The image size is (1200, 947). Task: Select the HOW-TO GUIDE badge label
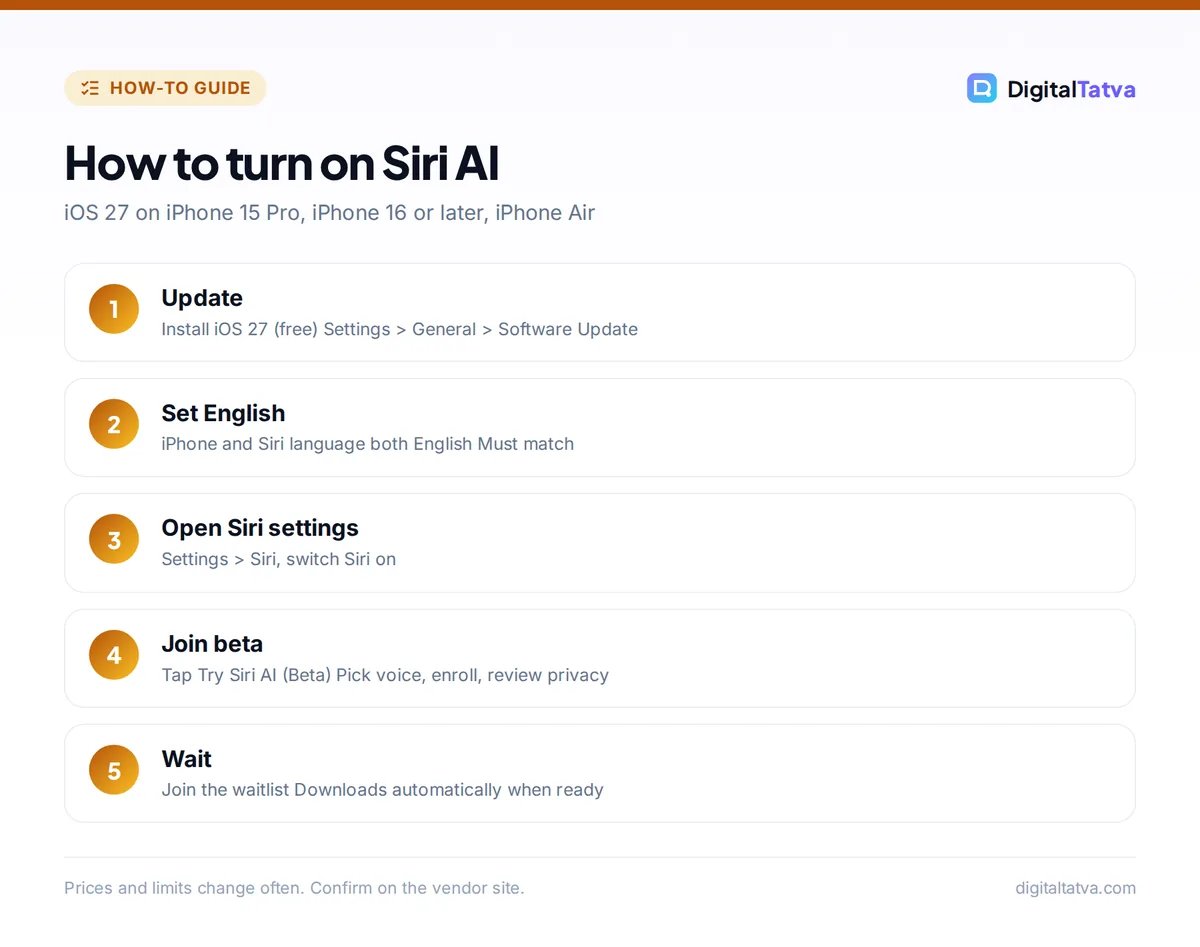coord(180,88)
